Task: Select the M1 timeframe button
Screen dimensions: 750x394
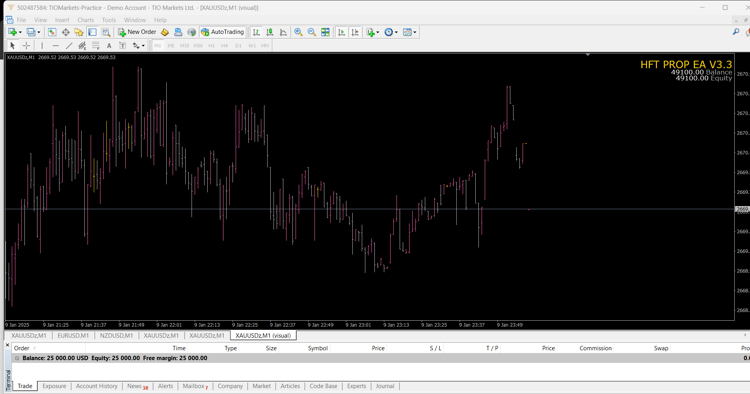Action: (x=157, y=45)
